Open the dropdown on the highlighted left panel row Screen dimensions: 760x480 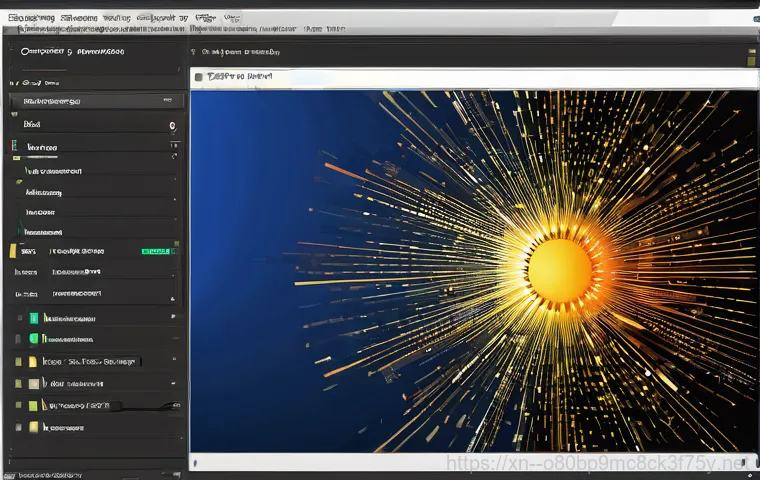[x=166, y=101]
